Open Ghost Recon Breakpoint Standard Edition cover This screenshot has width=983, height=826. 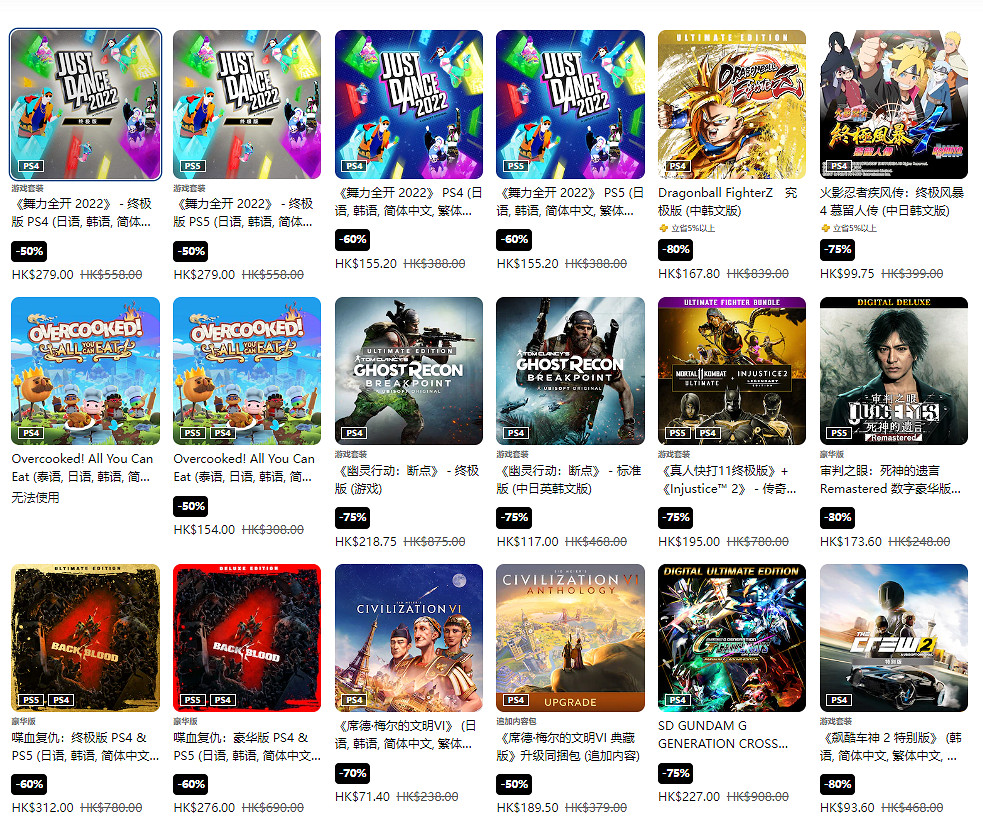570,371
